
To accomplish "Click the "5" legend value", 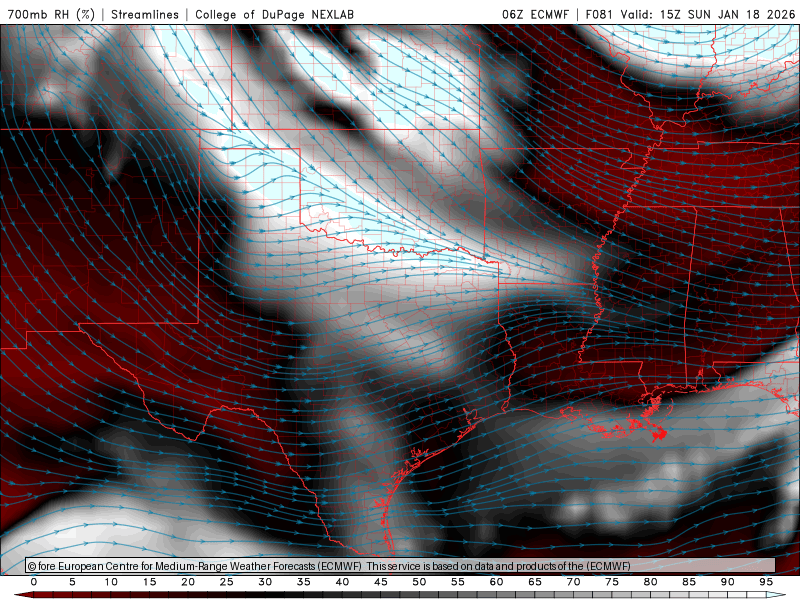I will [72, 582].
